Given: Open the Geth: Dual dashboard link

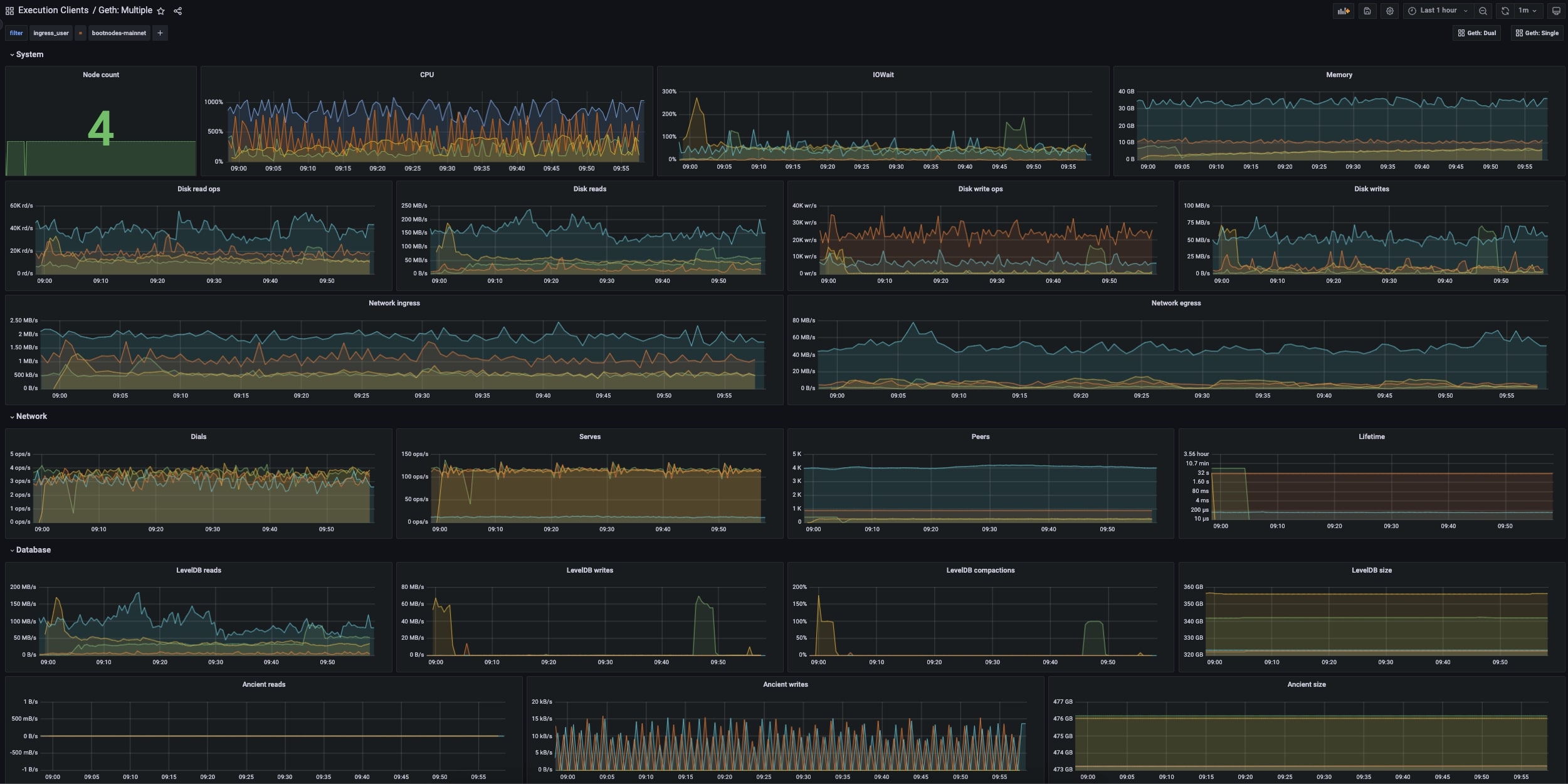Looking at the screenshot, I should [1476, 33].
